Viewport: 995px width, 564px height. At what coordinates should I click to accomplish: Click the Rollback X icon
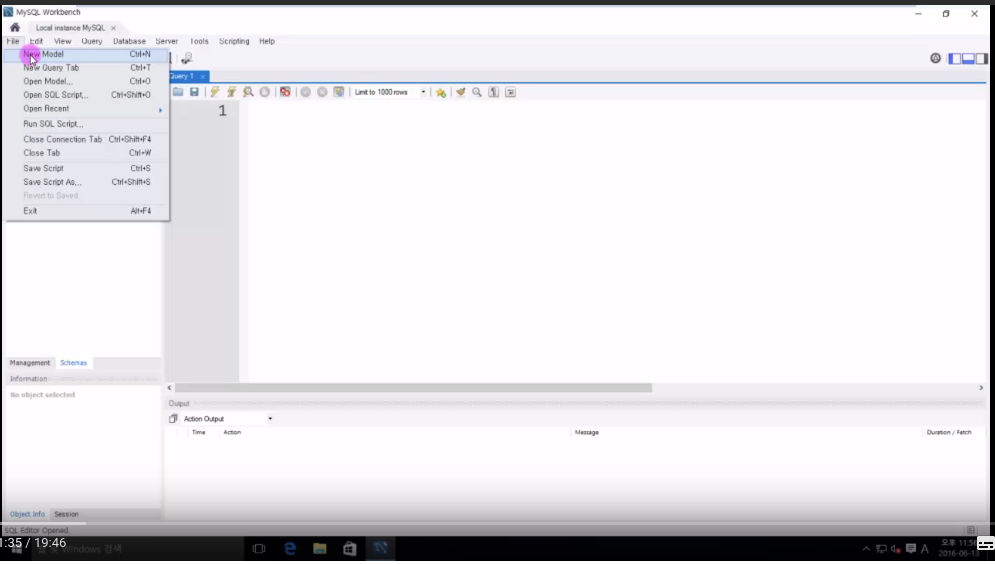click(x=322, y=92)
